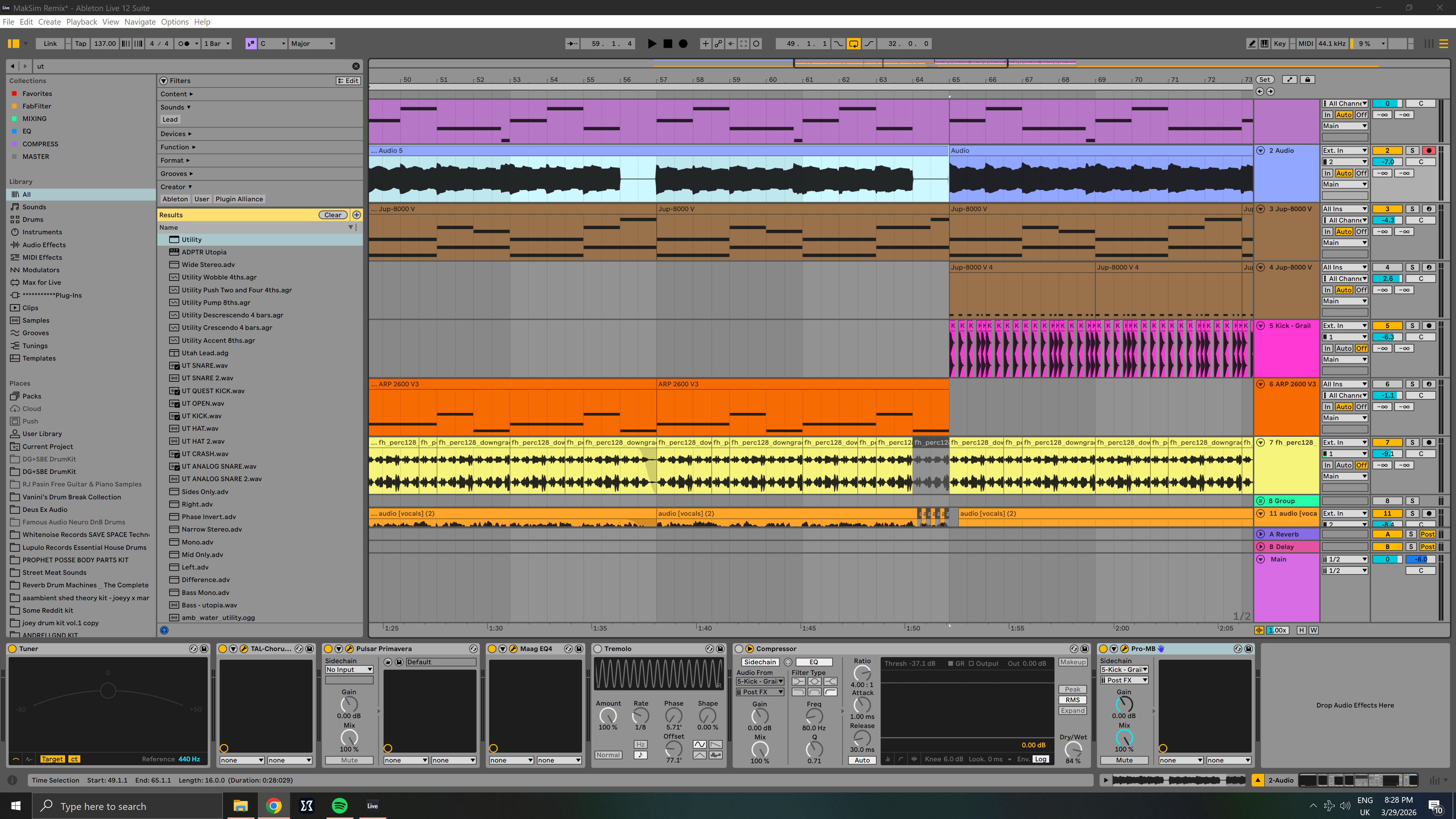Screen dimensions: 1456x819
Task: Open Spotify from the taskbar
Action: (x=340, y=805)
